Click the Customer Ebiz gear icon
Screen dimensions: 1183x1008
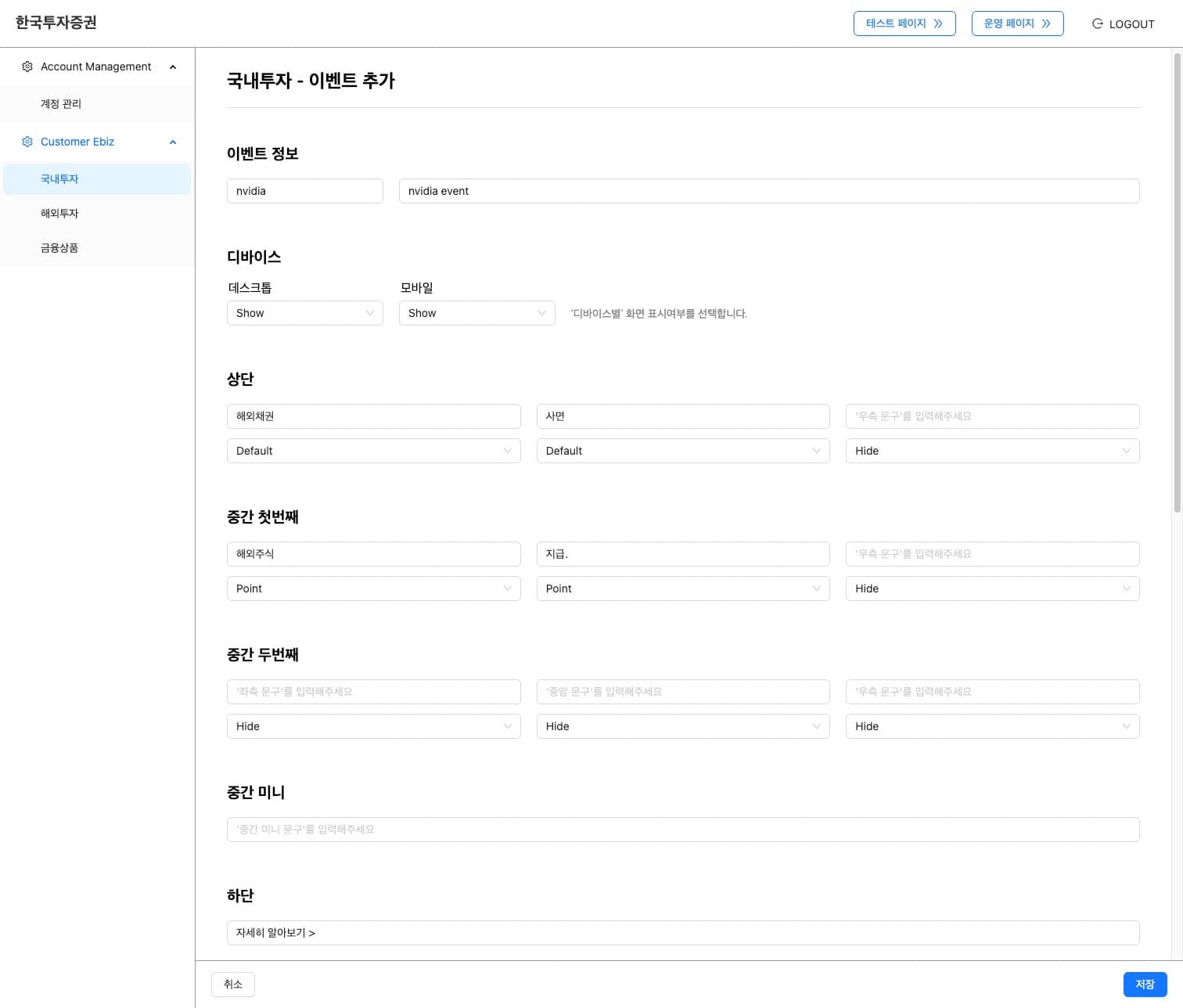(x=27, y=142)
